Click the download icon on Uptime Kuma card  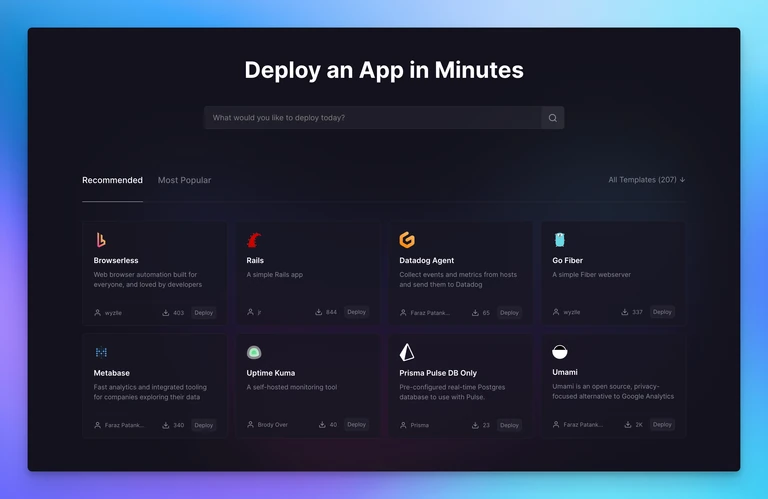pos(322,425)
